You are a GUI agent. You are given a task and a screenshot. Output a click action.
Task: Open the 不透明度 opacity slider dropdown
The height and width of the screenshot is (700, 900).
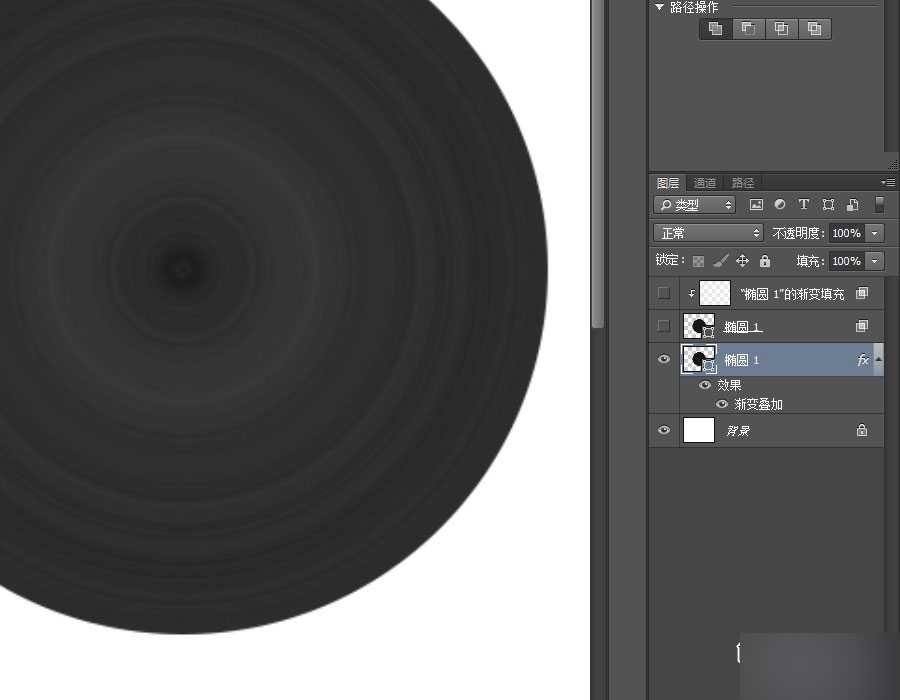point(875,233)
